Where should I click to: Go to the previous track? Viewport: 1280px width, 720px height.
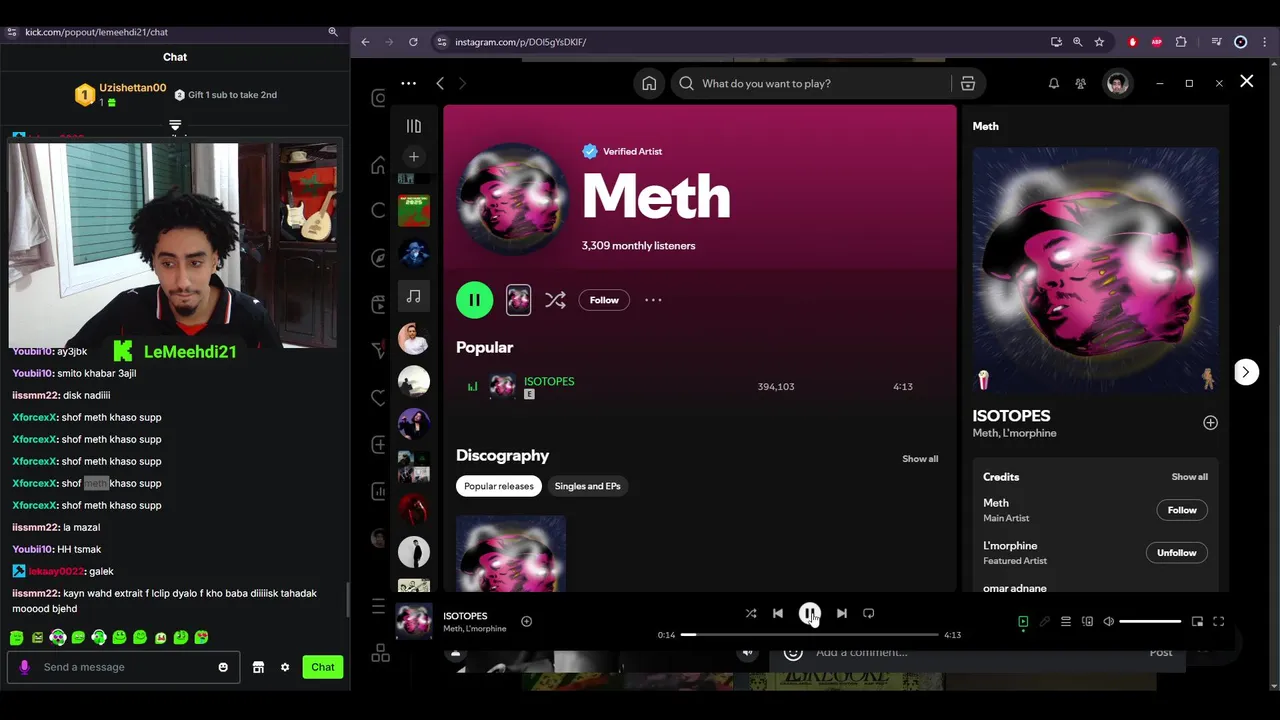778,613
